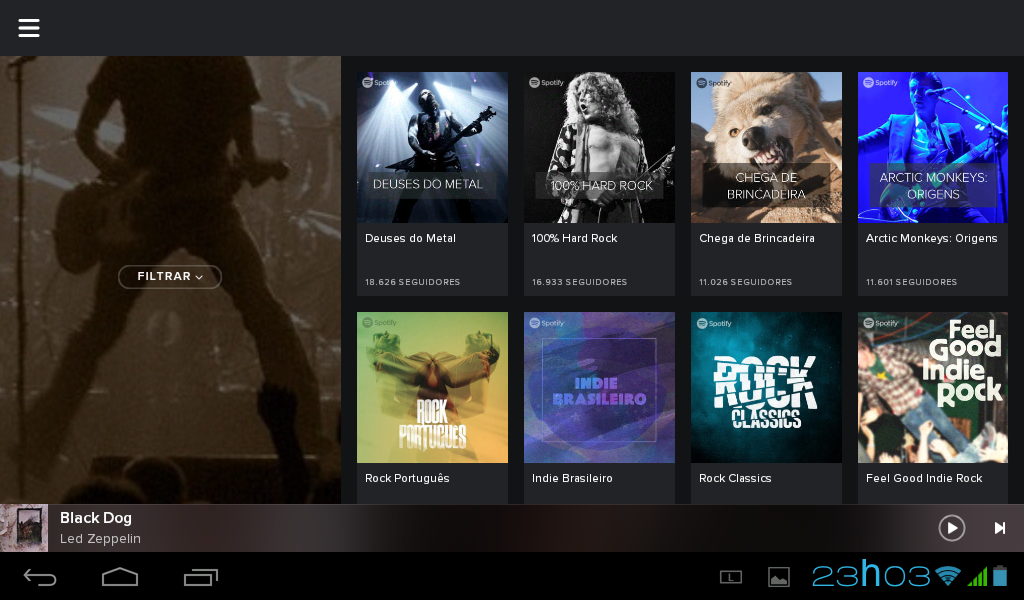Open the Rock Classics playlist cover
The image size is (1024, 600).
coord(766,387)
